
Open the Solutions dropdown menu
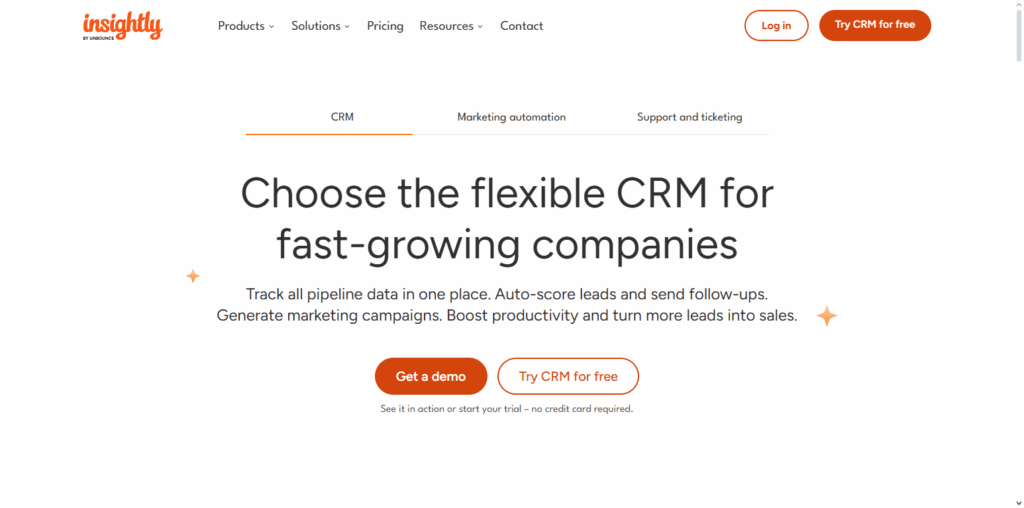(320, 26)
